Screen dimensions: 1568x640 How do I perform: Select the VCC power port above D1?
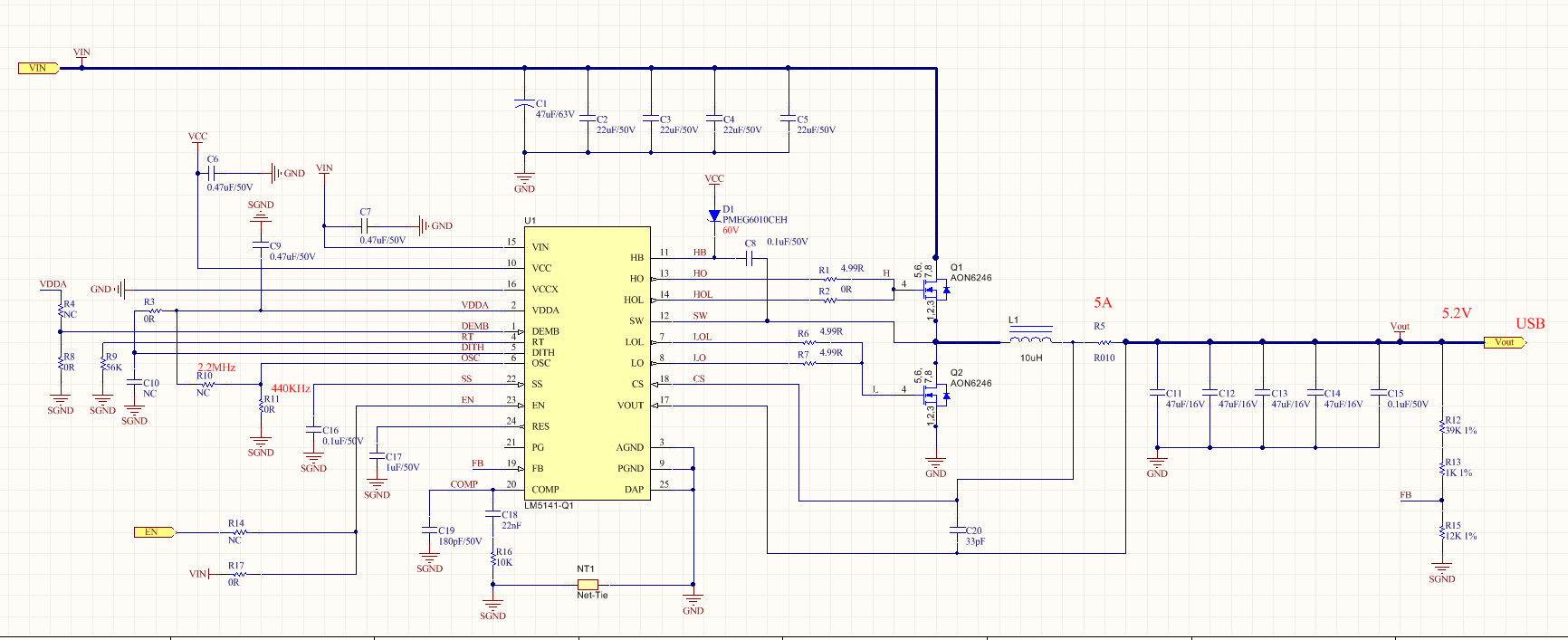point(714,182)
